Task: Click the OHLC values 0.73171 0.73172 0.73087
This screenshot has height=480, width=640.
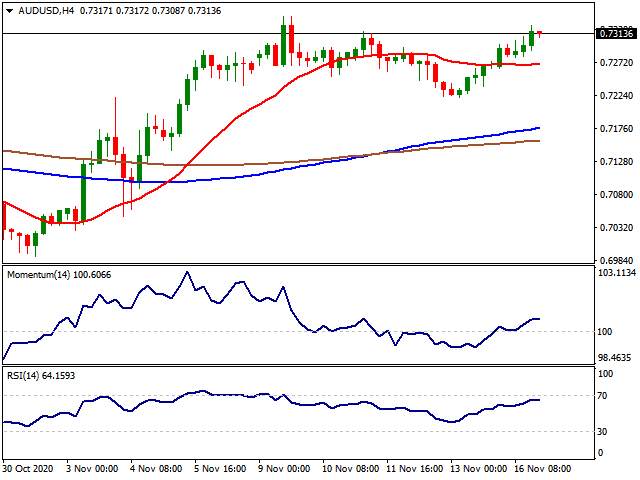Action: point(132,11)
